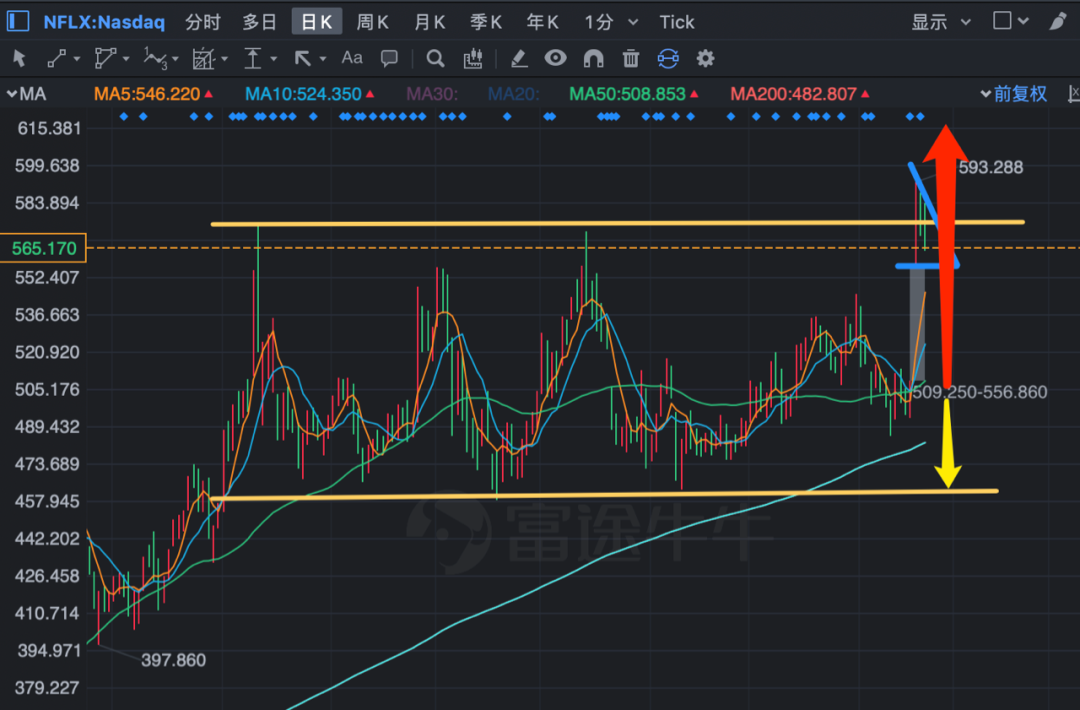Switch to 月K monthly chart tab
The image size is (1080, 710).
tap(429, 22)
